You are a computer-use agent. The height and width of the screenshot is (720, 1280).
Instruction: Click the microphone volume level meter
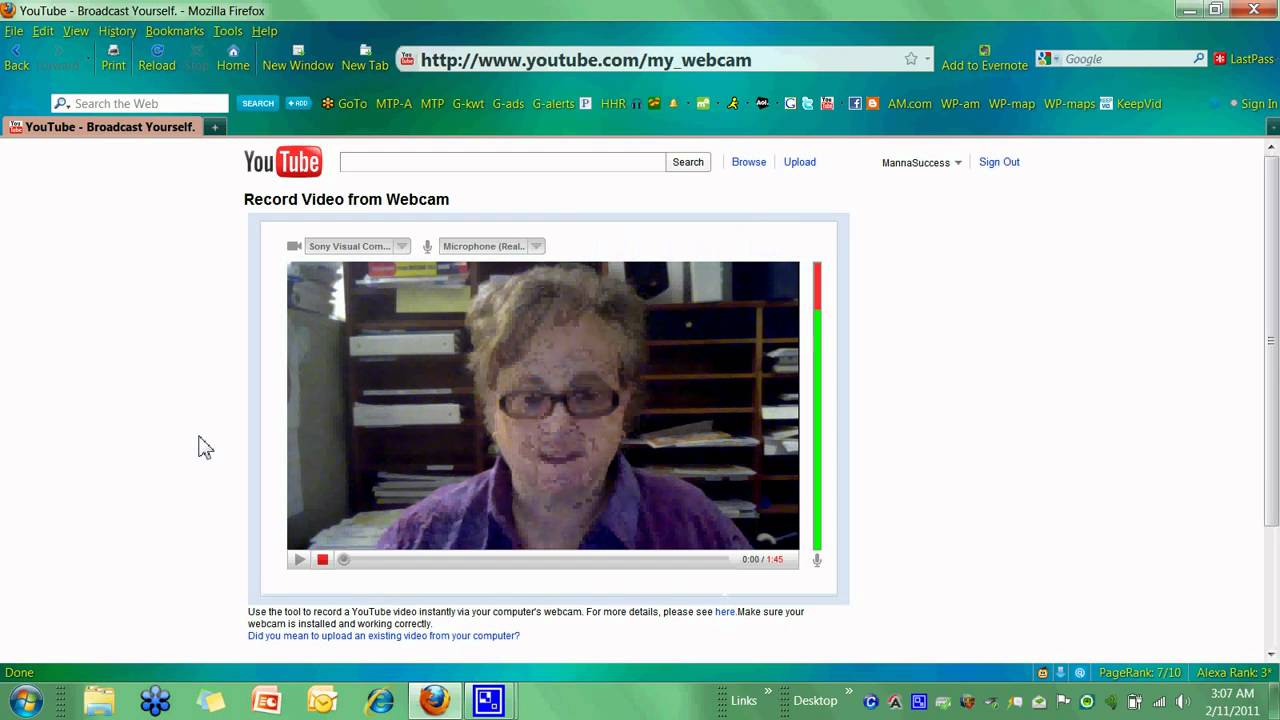pos(817,406)
